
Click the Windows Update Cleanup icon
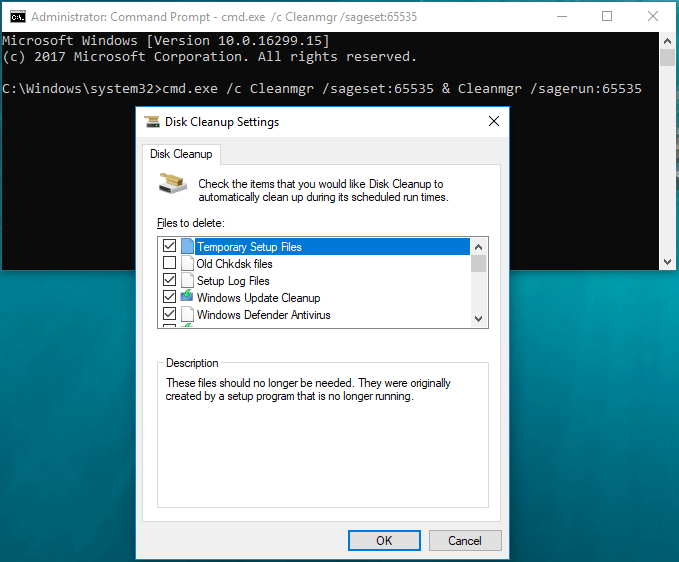click(187, 297)
